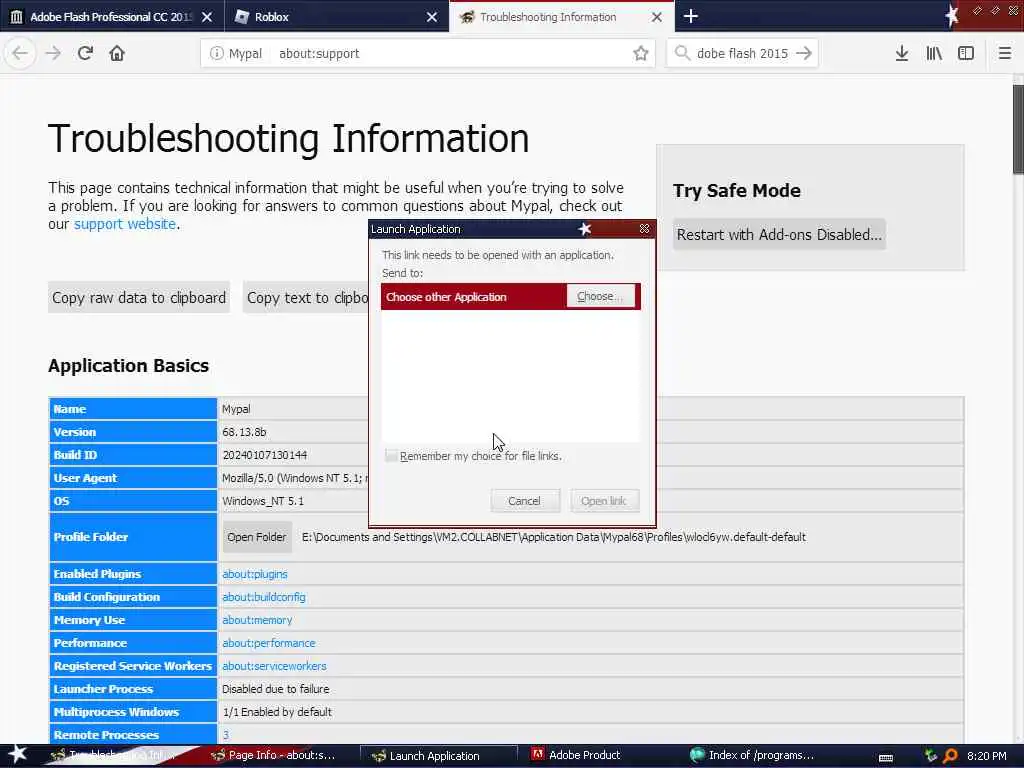Click the search box with dobe flash 2015
This screenshot has width=1024, height=768.
coord(743,54)
